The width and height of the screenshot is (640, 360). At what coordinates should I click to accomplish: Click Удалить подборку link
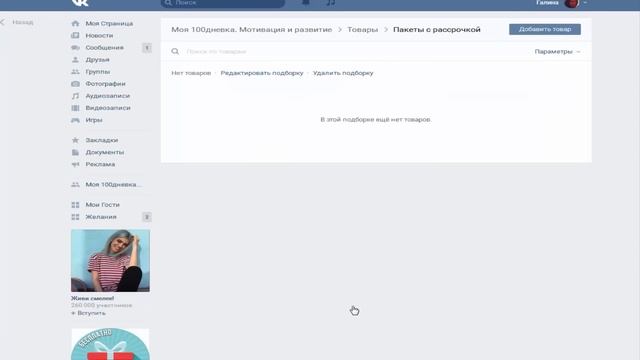343,73
